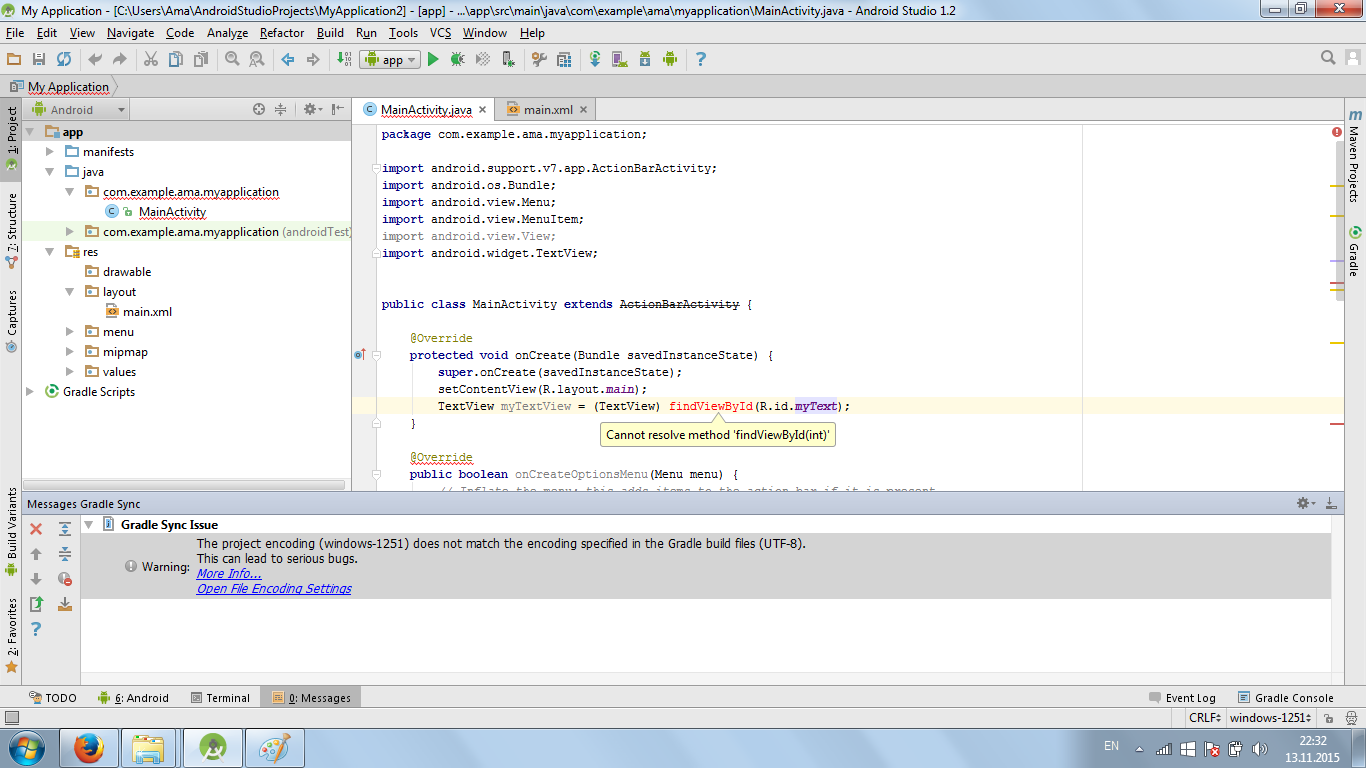
Task: Click the Redo arrow icon
Action: [120, 59]
